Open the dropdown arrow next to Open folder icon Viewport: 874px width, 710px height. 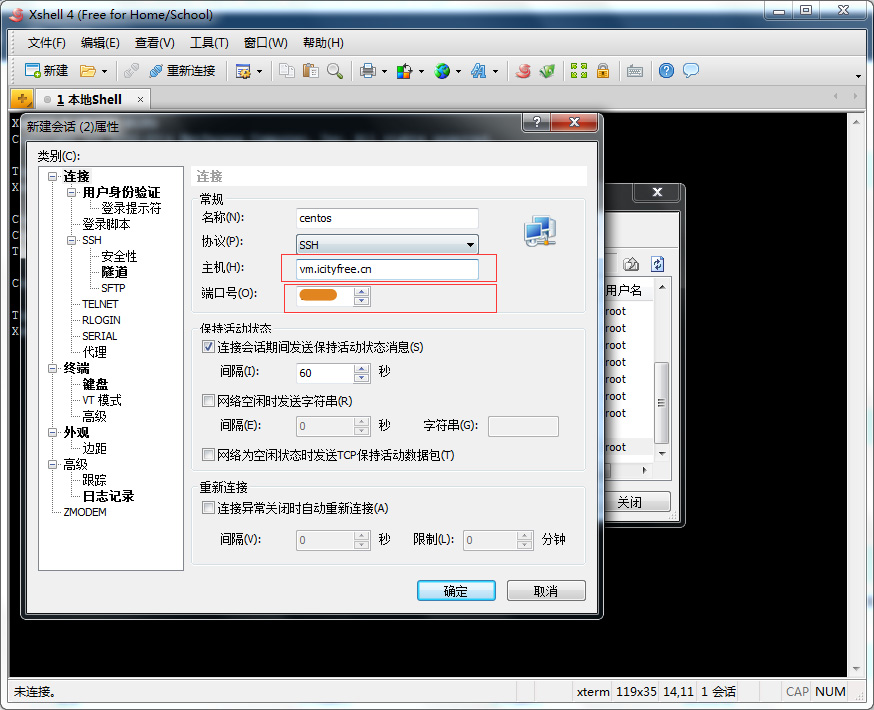pyautogui.click(x=104, y=71)
